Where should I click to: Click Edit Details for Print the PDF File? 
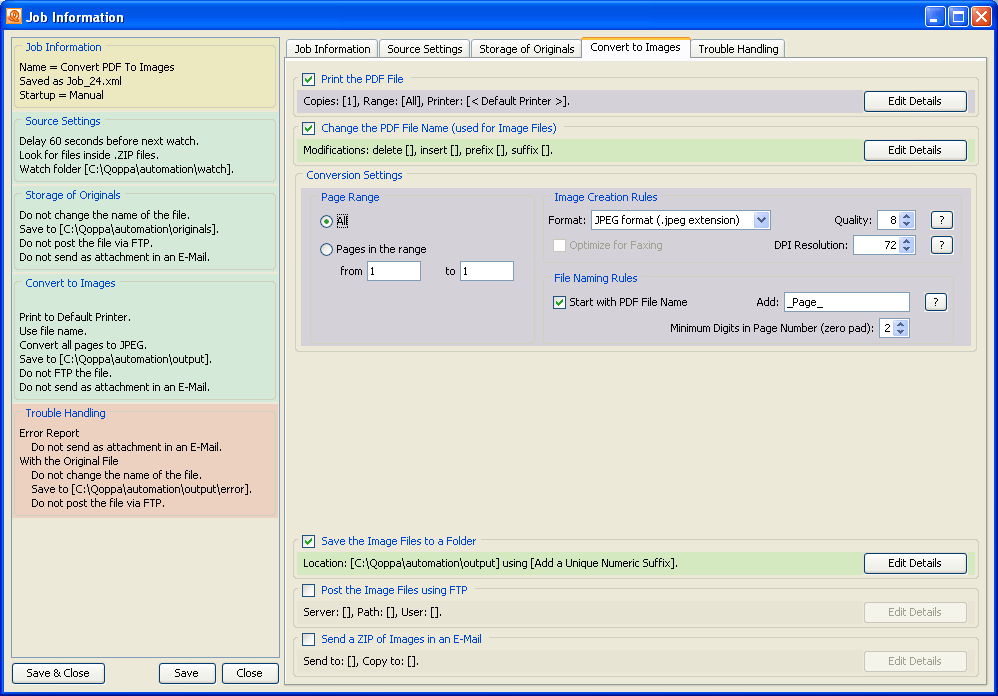pos(915,101)
